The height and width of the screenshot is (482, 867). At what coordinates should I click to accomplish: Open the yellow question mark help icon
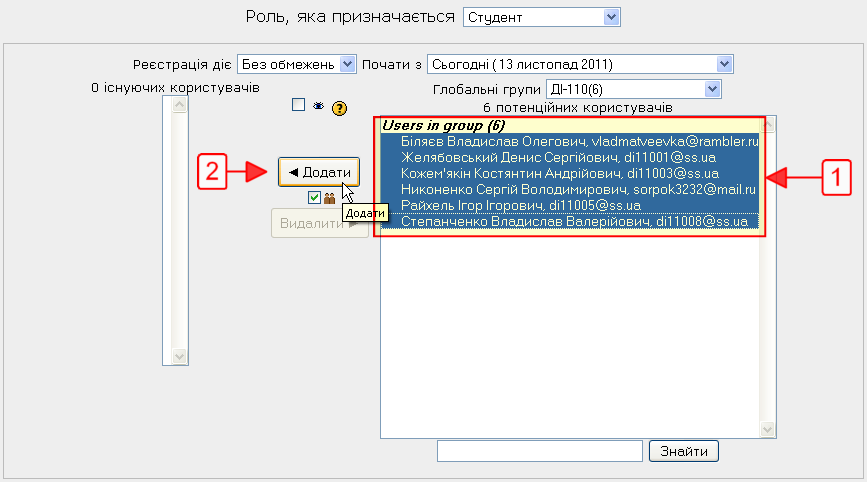(x=340, y=108)
